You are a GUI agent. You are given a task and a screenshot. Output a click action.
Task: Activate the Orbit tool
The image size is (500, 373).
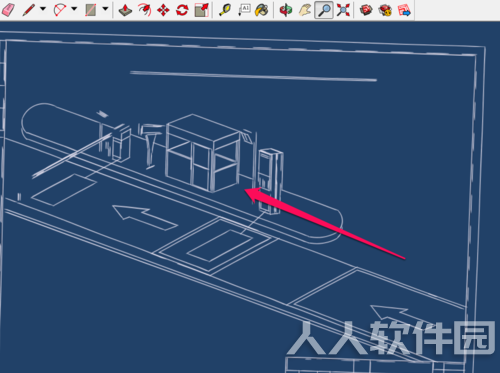[286, 10]
